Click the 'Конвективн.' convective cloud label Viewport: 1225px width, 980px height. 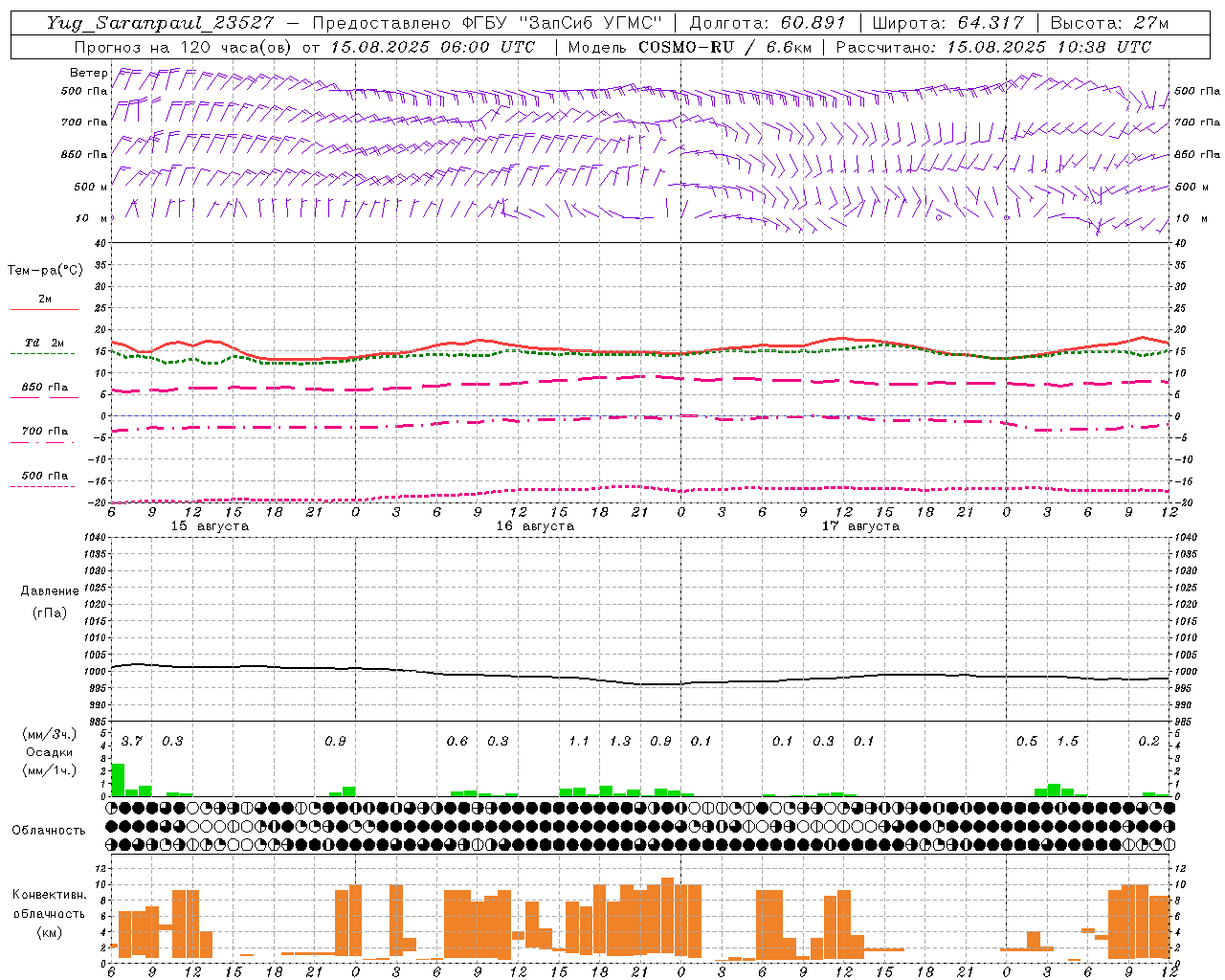coord(49,895)
